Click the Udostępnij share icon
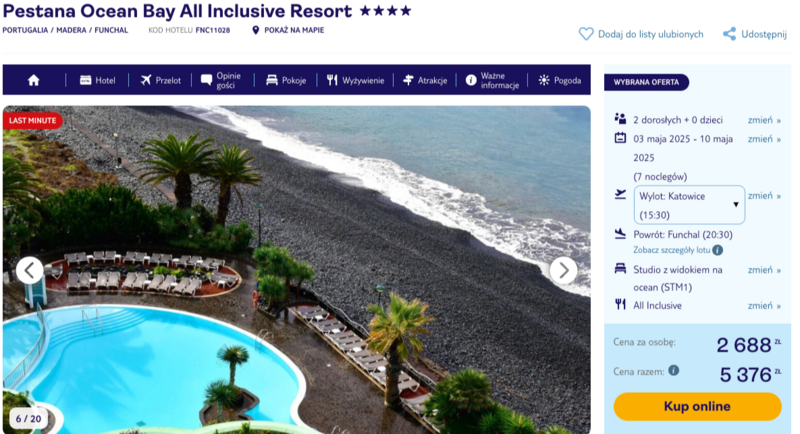The height and width of the screenshot is (434, 800). [x=729, y=34]
